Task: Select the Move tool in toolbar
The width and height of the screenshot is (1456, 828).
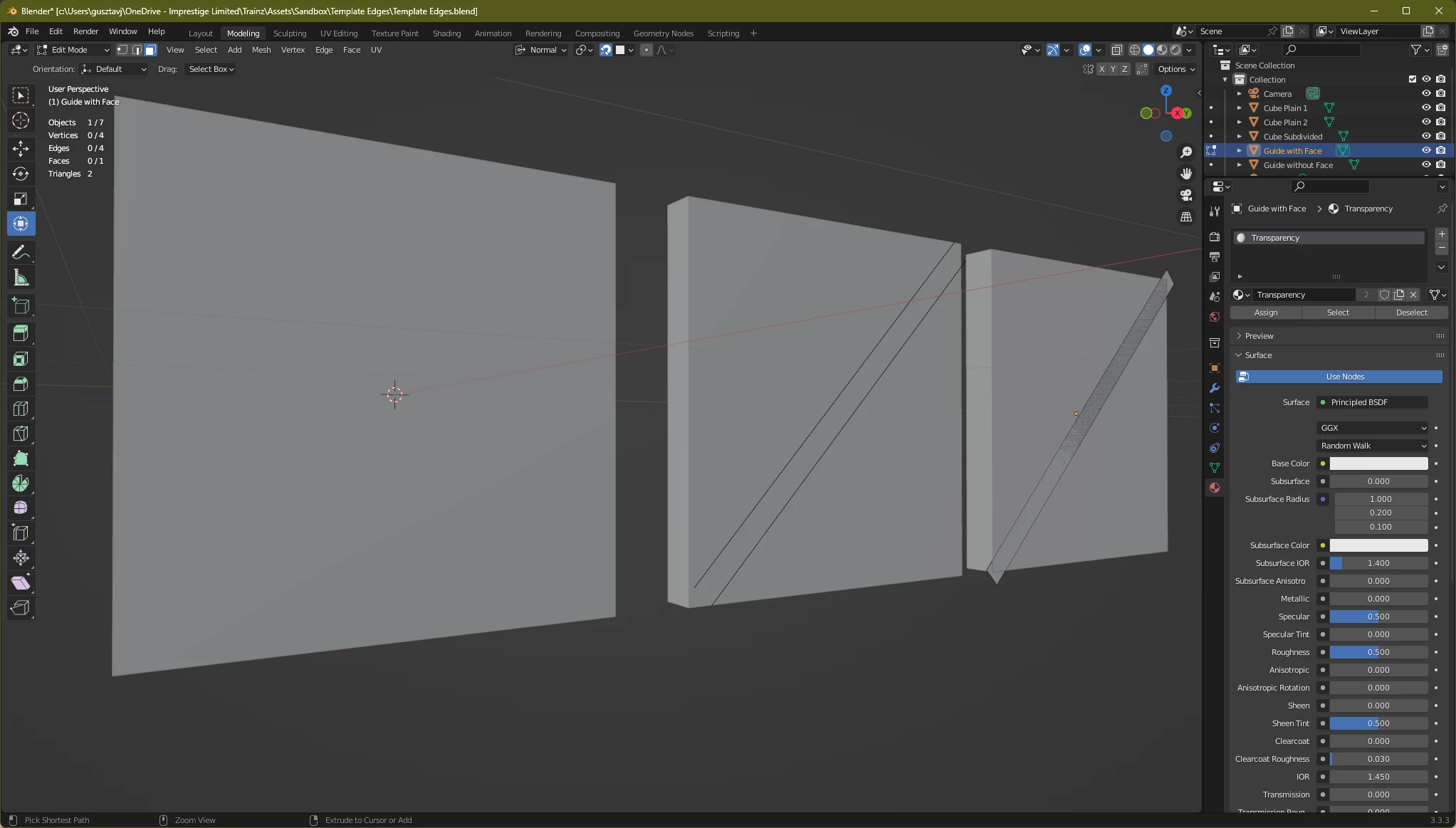Action: (21, 148)
